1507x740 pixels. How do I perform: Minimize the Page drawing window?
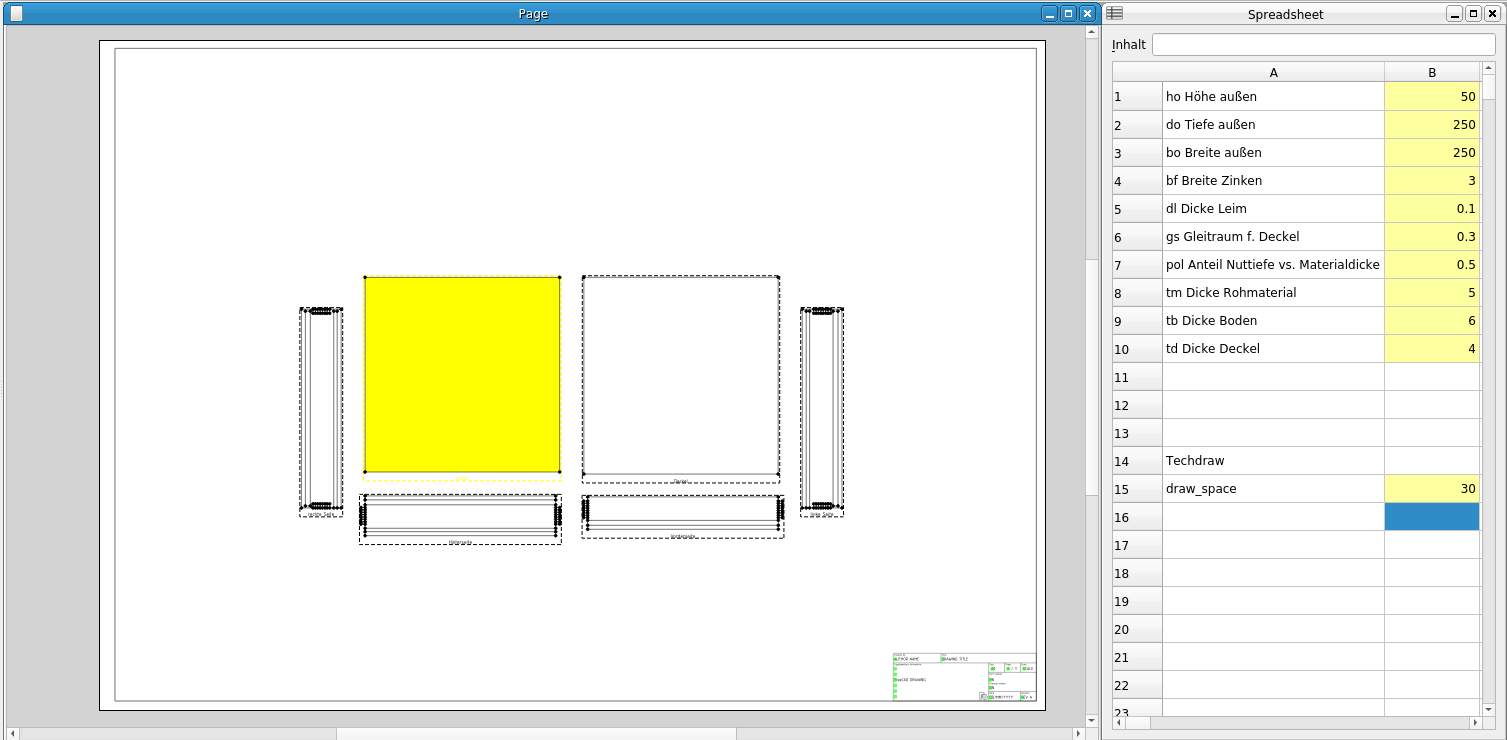tap(1049, 13)
